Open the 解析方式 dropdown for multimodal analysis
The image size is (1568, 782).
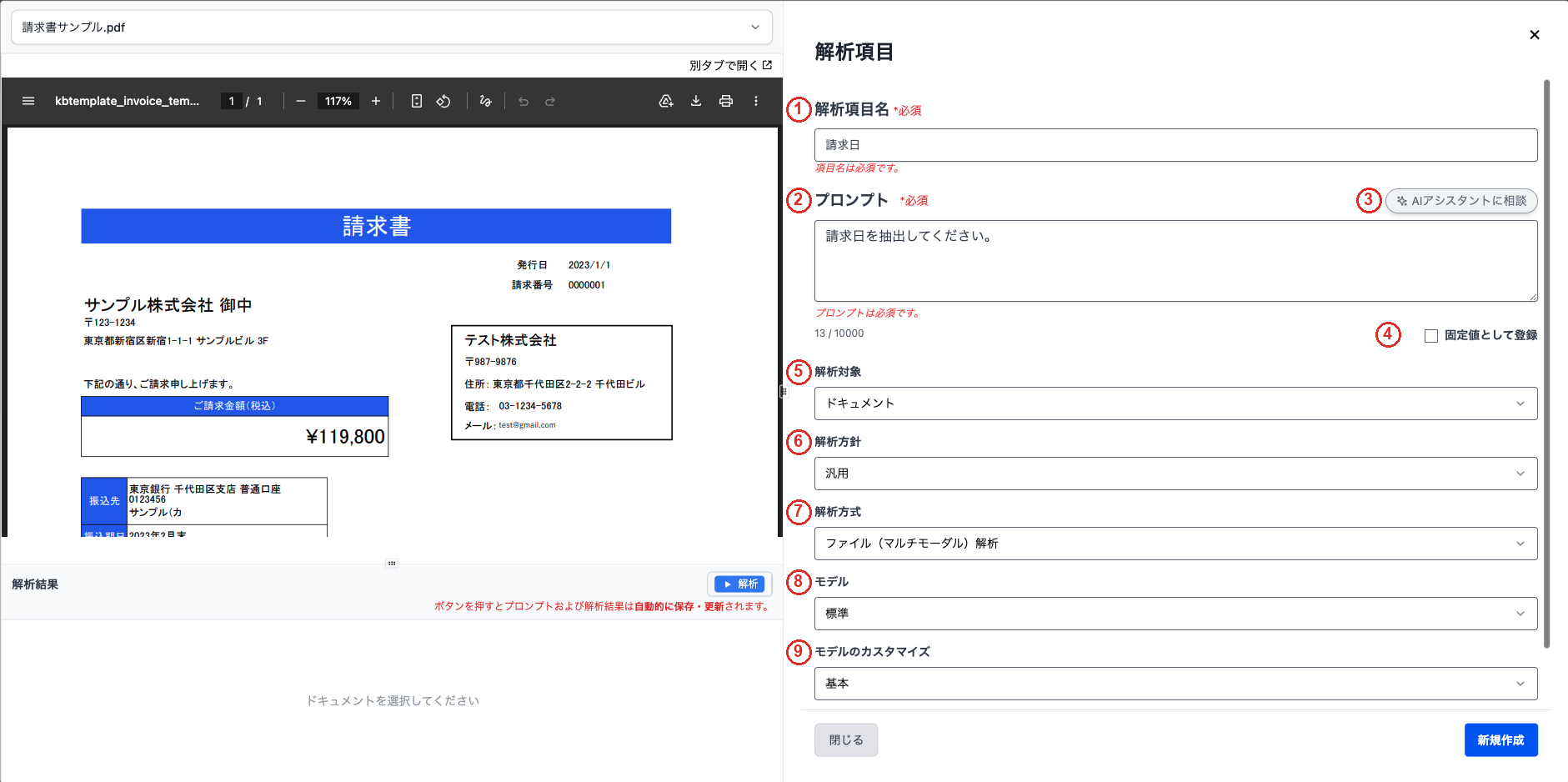[1175, 544]
